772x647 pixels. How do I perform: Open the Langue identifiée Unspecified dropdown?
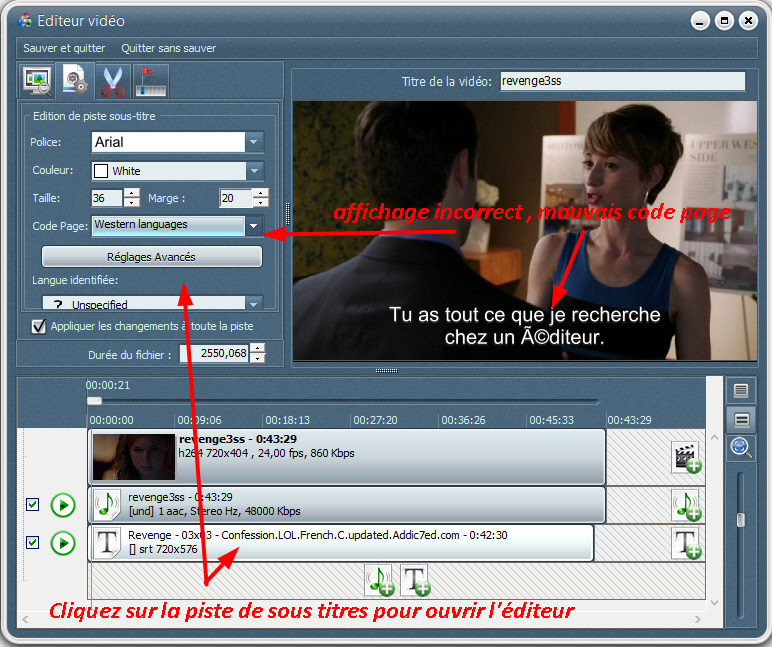[153, 303]
